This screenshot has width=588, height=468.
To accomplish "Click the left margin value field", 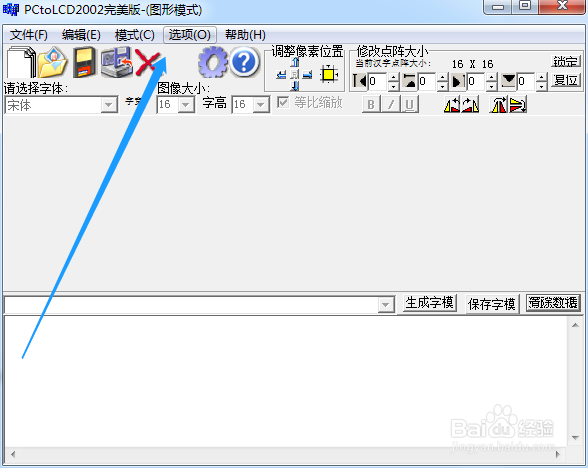I will tap(377, 81).
